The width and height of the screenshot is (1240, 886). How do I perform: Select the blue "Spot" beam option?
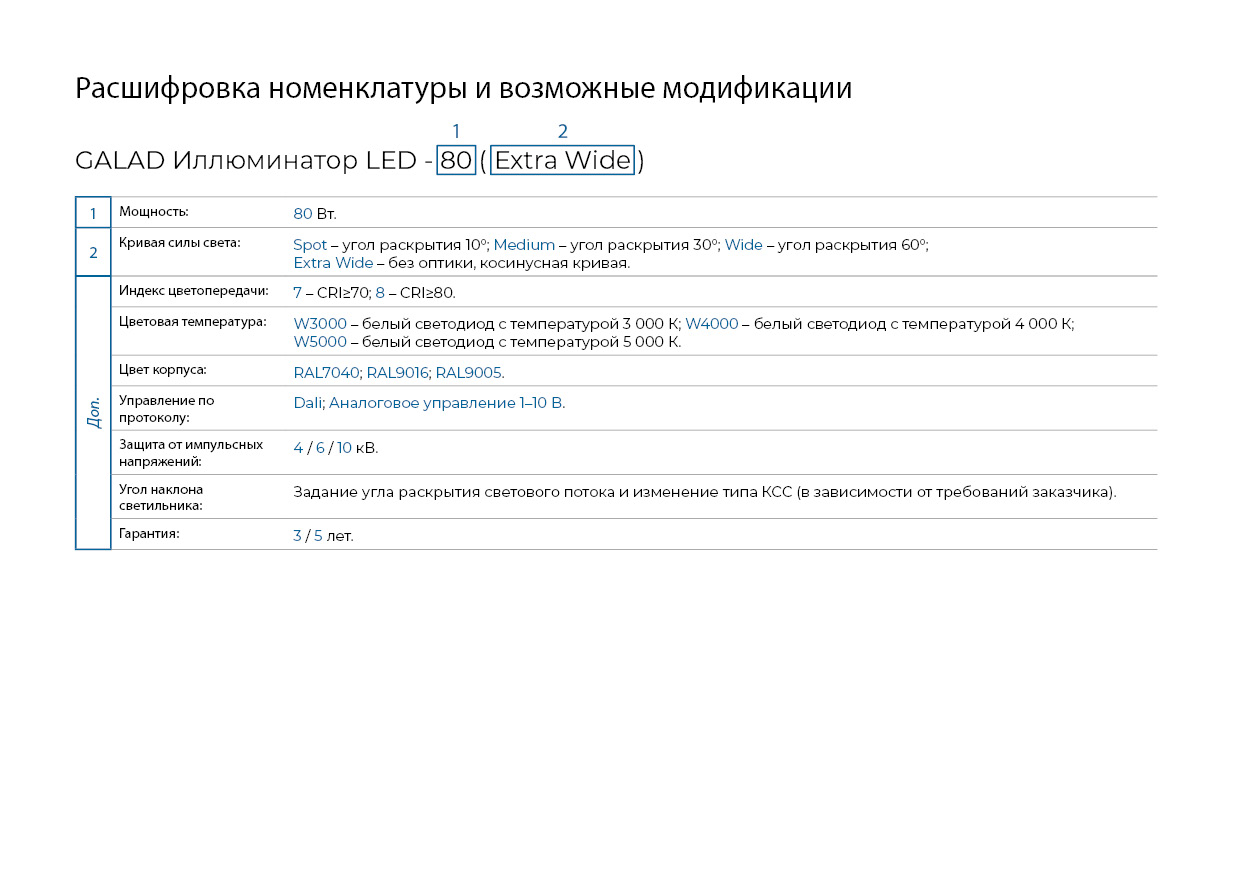[310, 245]
